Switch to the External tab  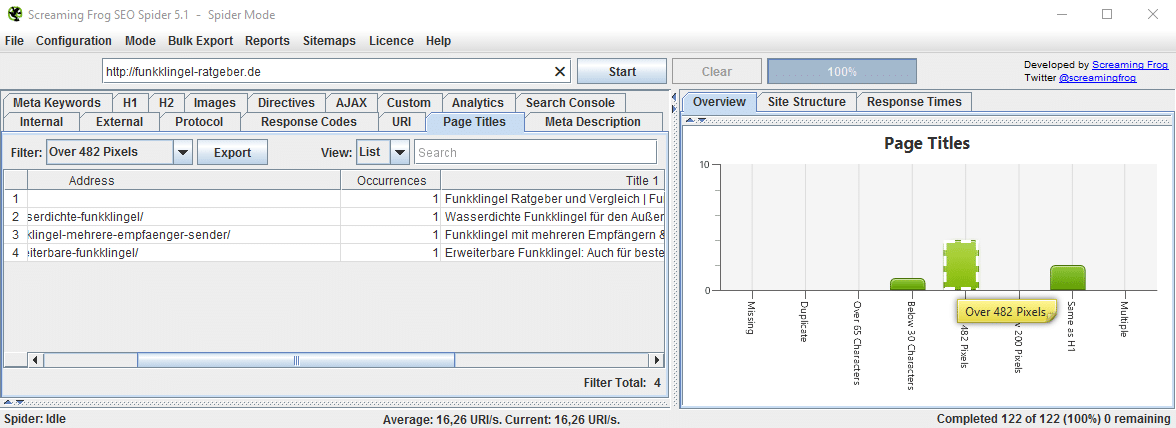click(119, 121)
